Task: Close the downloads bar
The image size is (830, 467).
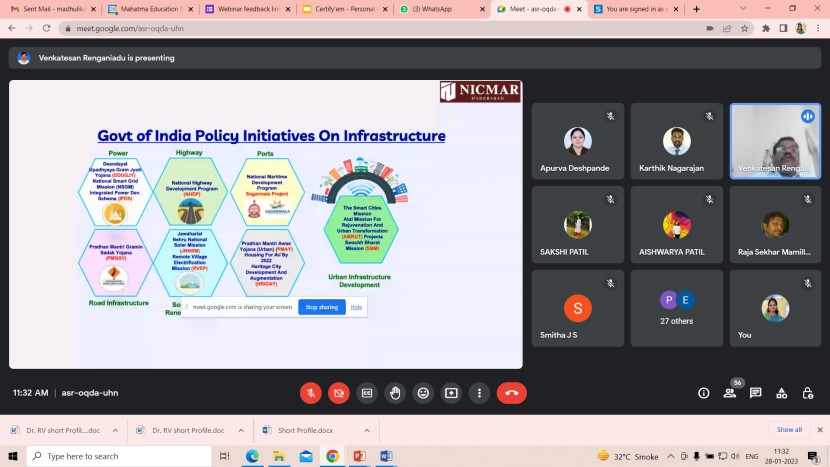Action: [820, 429]
